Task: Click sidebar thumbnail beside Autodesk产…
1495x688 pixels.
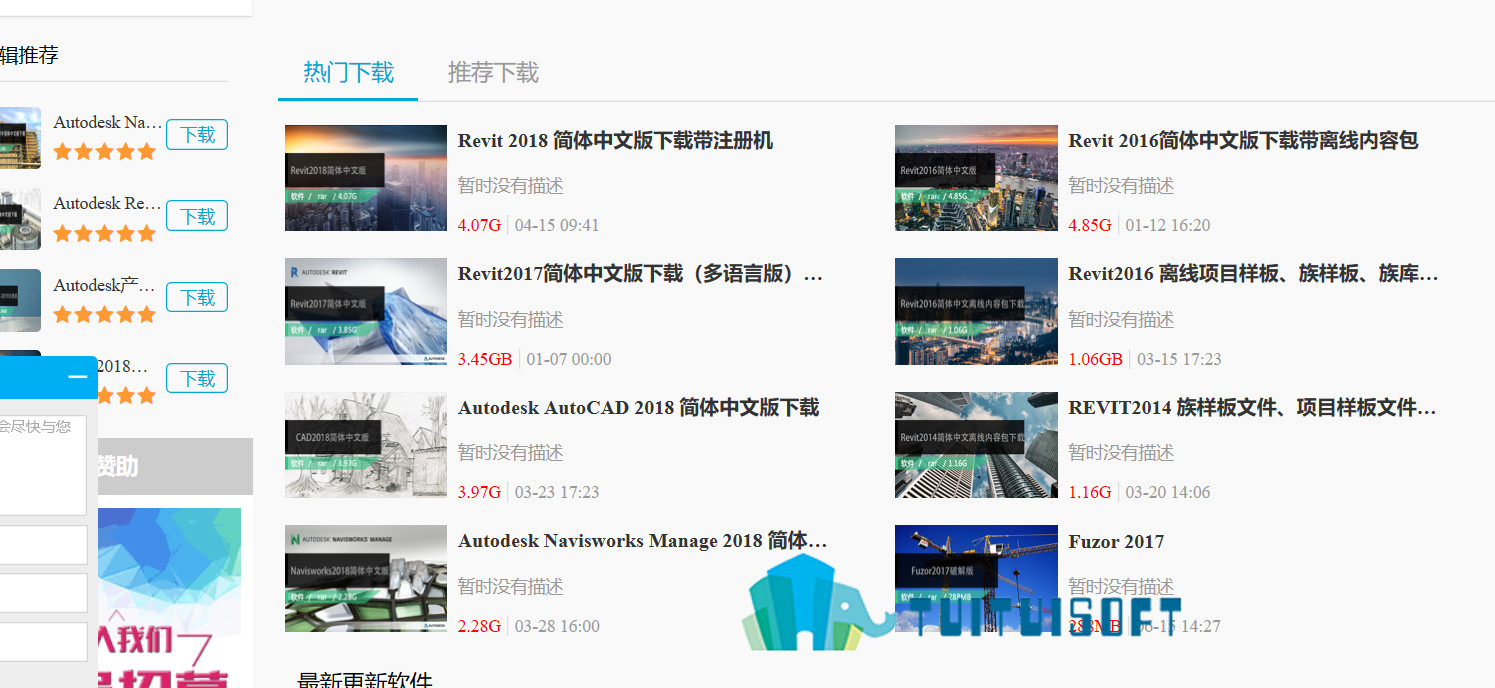Action: [x=20, y=300]
